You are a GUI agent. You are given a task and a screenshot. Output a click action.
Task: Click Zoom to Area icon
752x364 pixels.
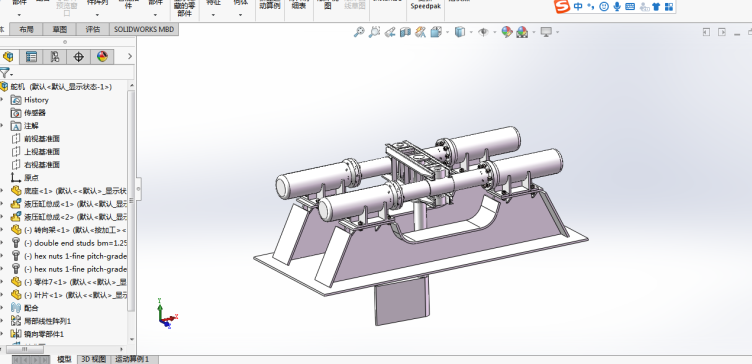point(374,32)
